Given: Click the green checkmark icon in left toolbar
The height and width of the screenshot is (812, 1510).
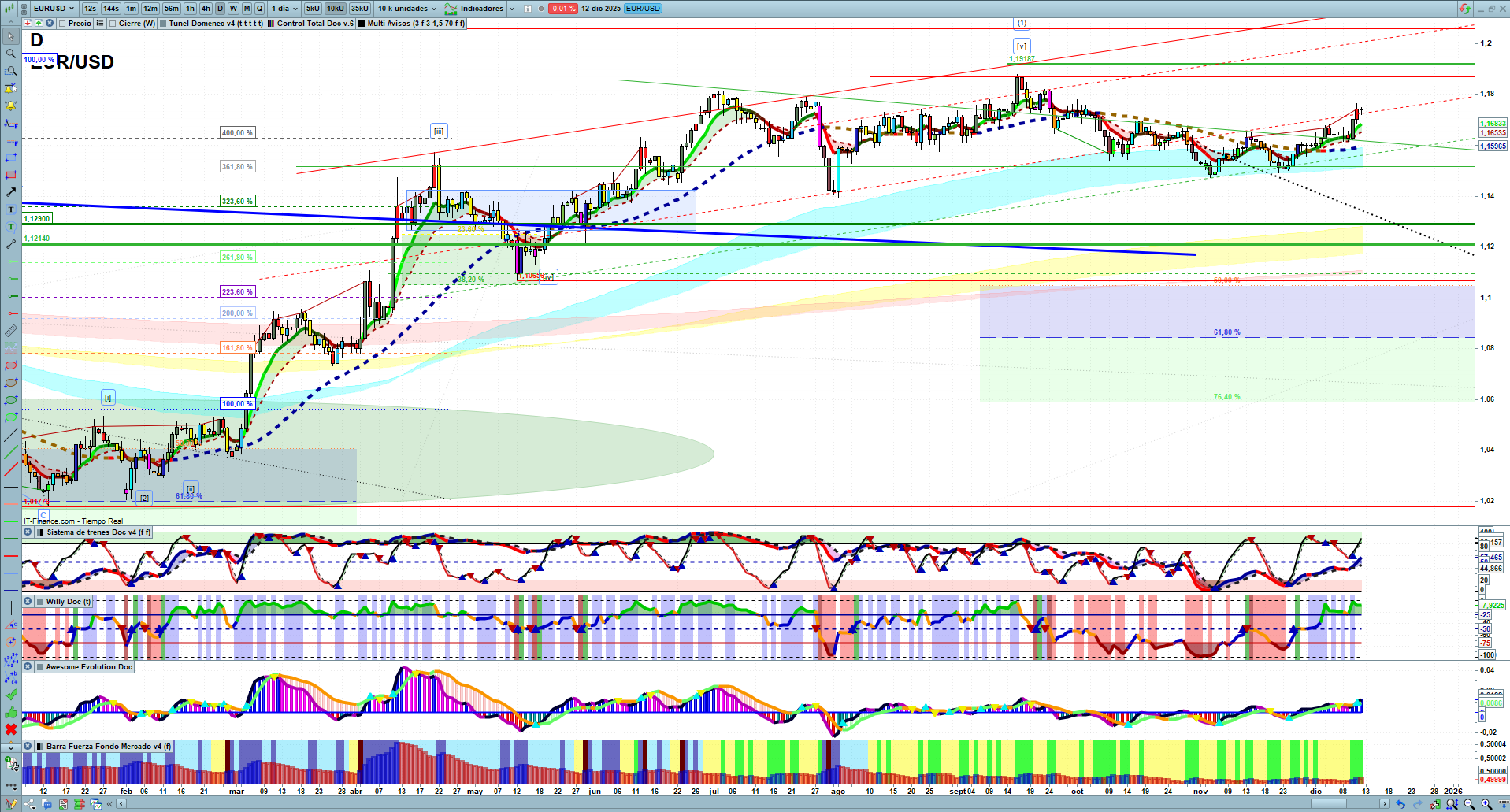Looking at the screenshot, I should coord(10,695).
